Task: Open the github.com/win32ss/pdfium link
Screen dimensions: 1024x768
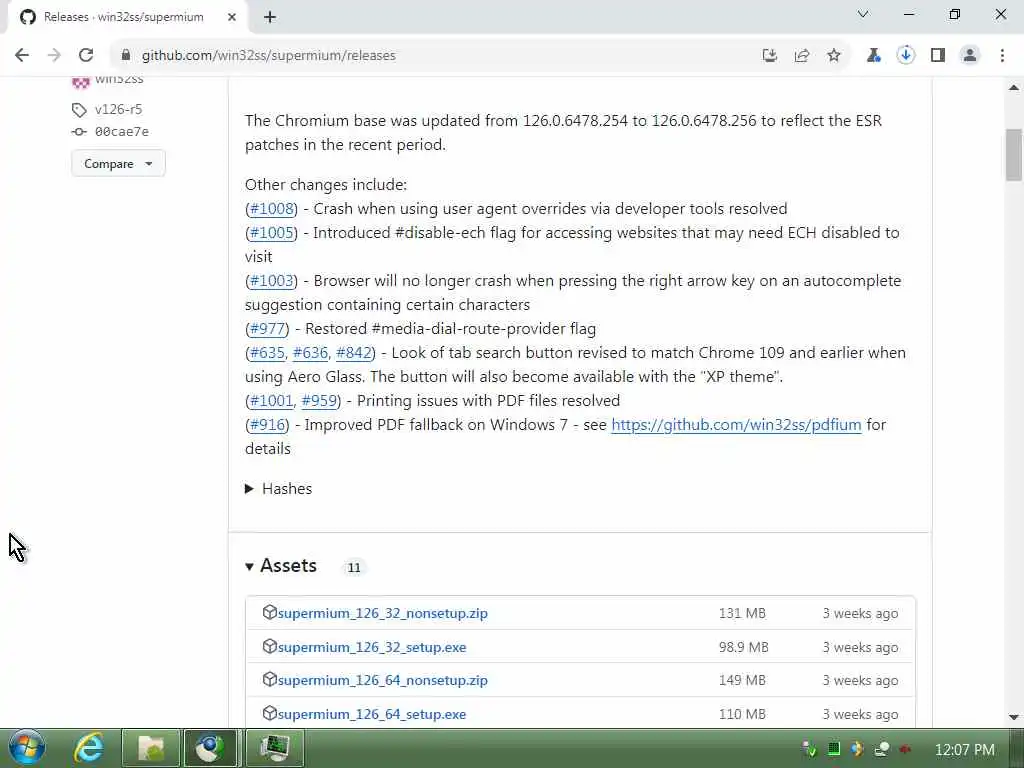Action: coord(736,425)
